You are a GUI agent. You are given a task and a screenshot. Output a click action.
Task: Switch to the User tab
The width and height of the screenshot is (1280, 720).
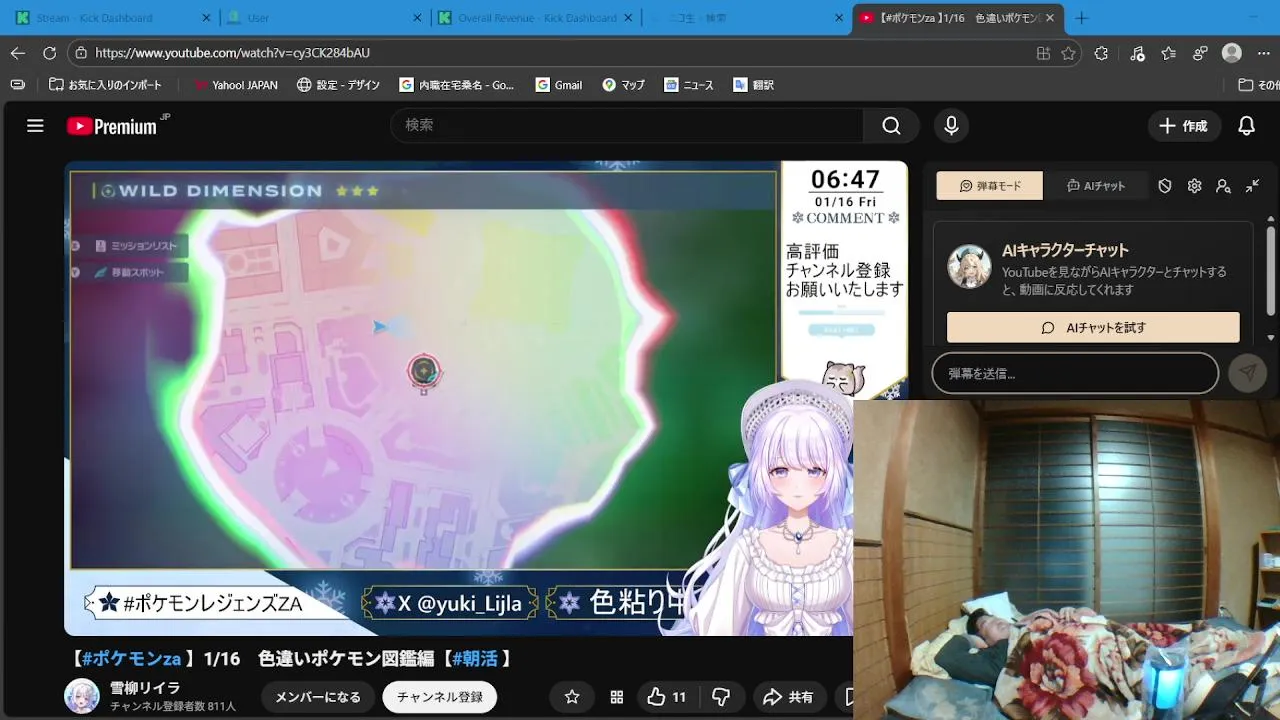pos(323,18)
